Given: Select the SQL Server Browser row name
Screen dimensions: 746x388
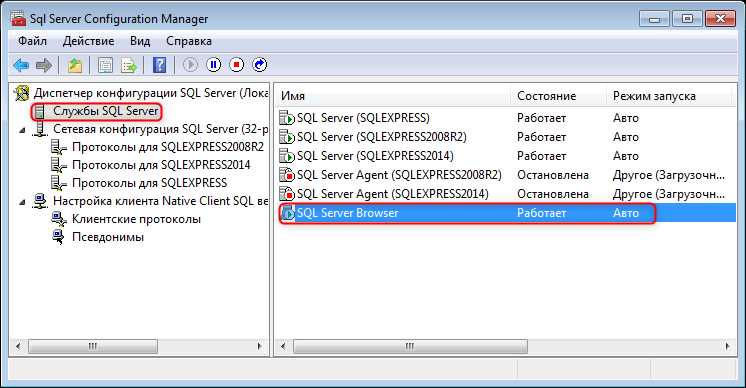Looking at the screenshot, I should coord(347,213).
